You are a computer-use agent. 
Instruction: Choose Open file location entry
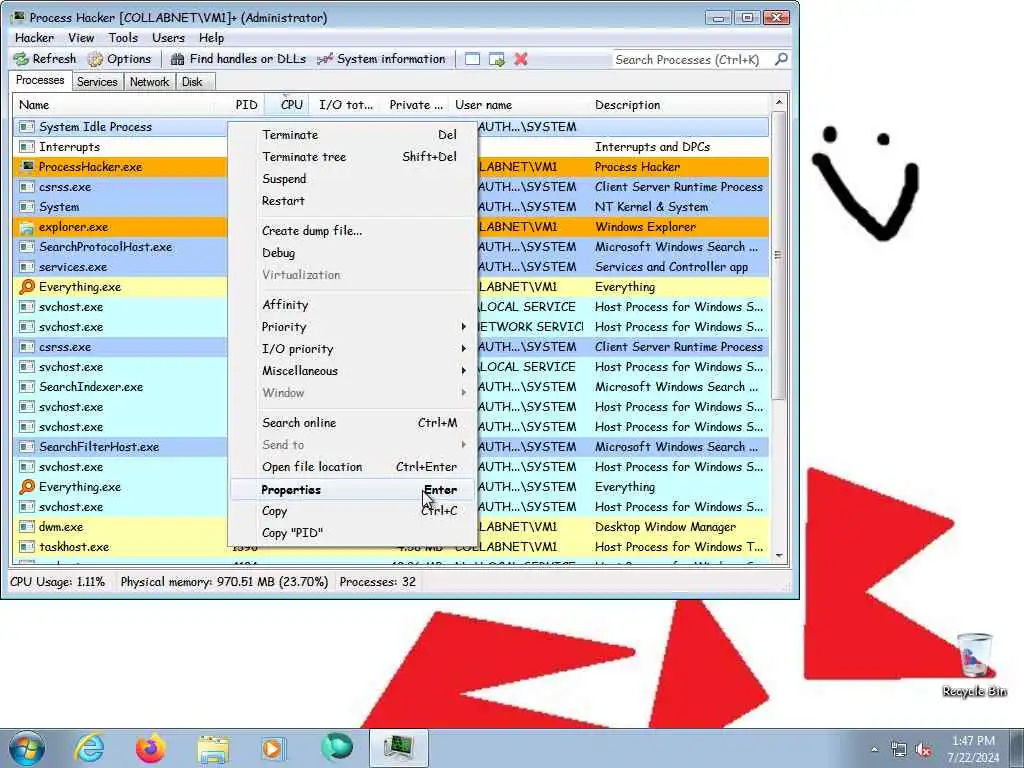coord(353,467)
